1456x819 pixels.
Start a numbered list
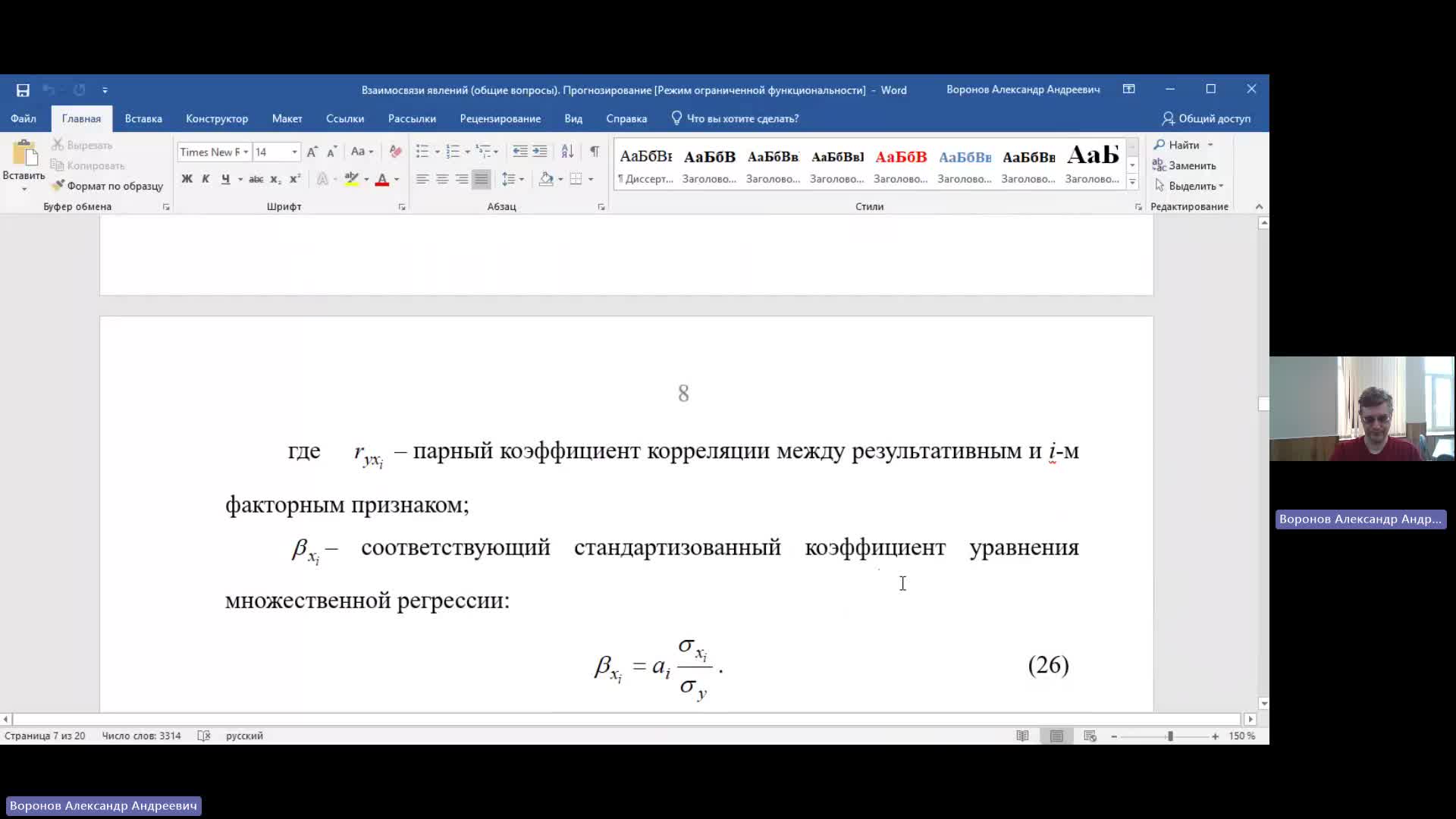453,152
